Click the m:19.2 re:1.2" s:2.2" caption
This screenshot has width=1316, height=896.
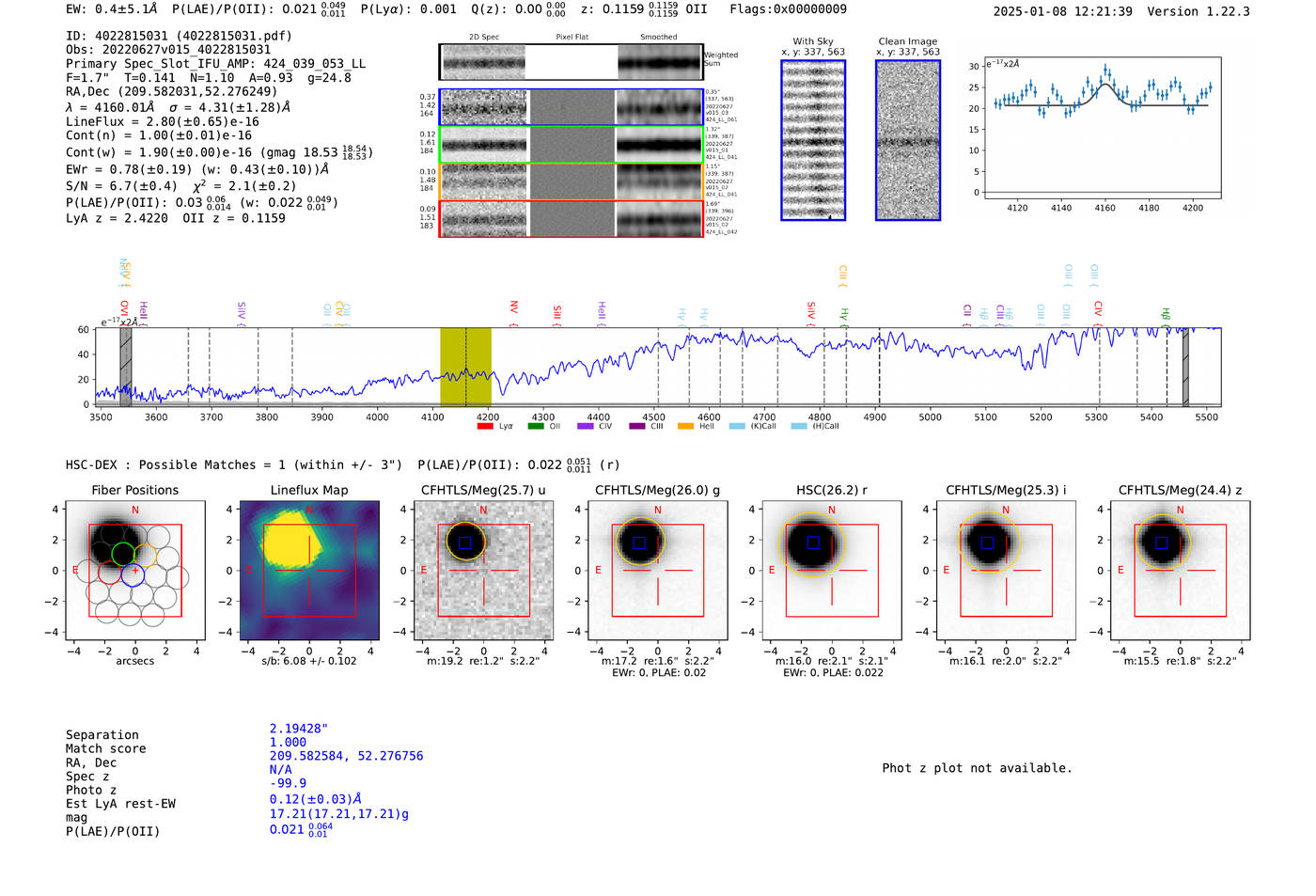pos(483,661)
